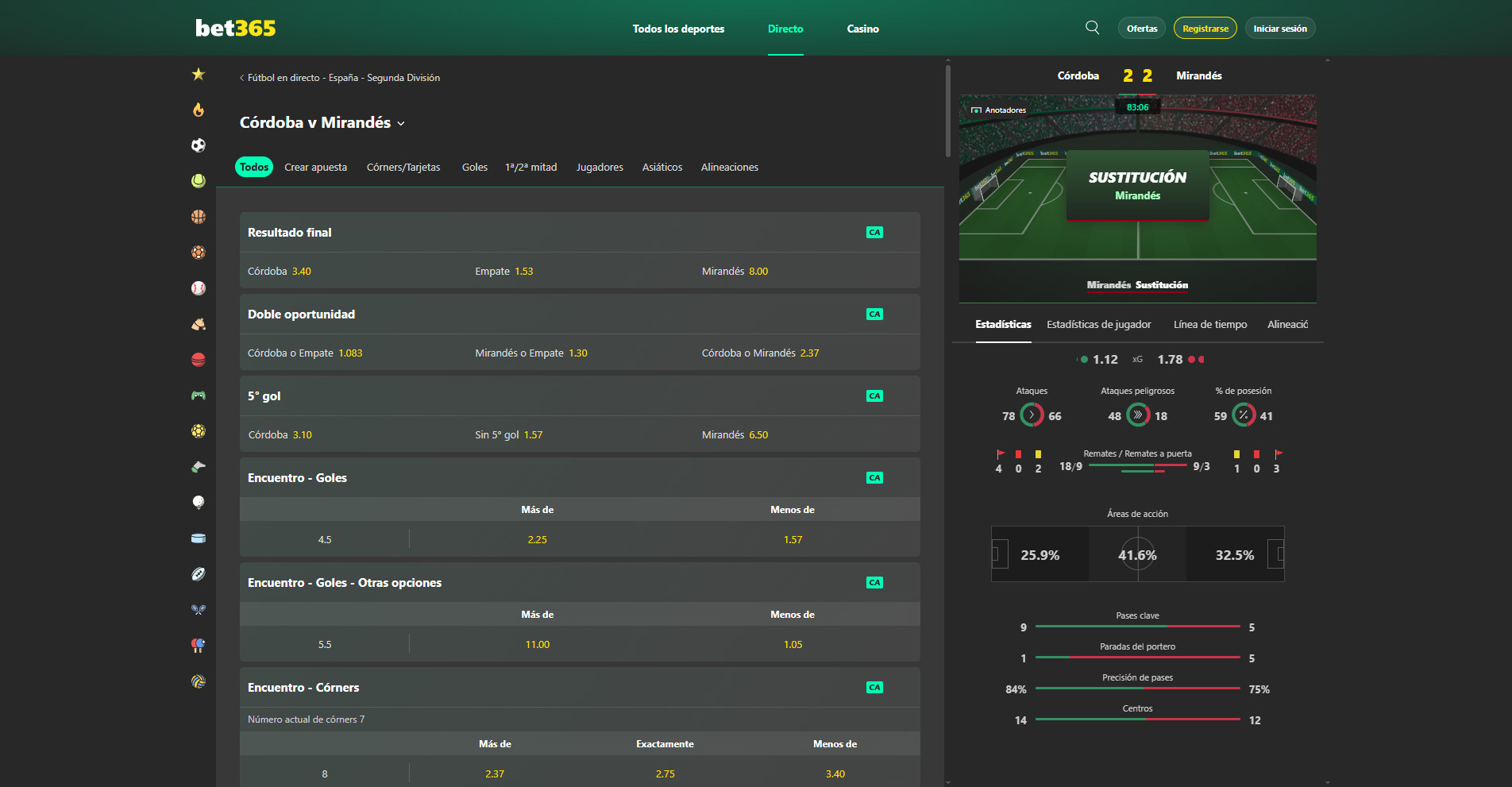Select the table tennis paddles icon
The width and height of the screenshot is (1512, 787).
click(x=199, y=646)
